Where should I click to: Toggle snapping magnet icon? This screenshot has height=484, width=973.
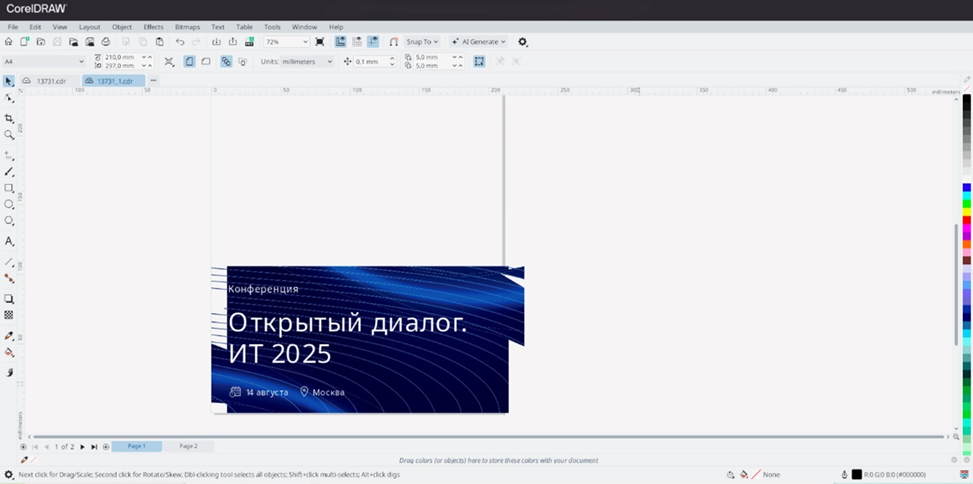pos(393,42)
